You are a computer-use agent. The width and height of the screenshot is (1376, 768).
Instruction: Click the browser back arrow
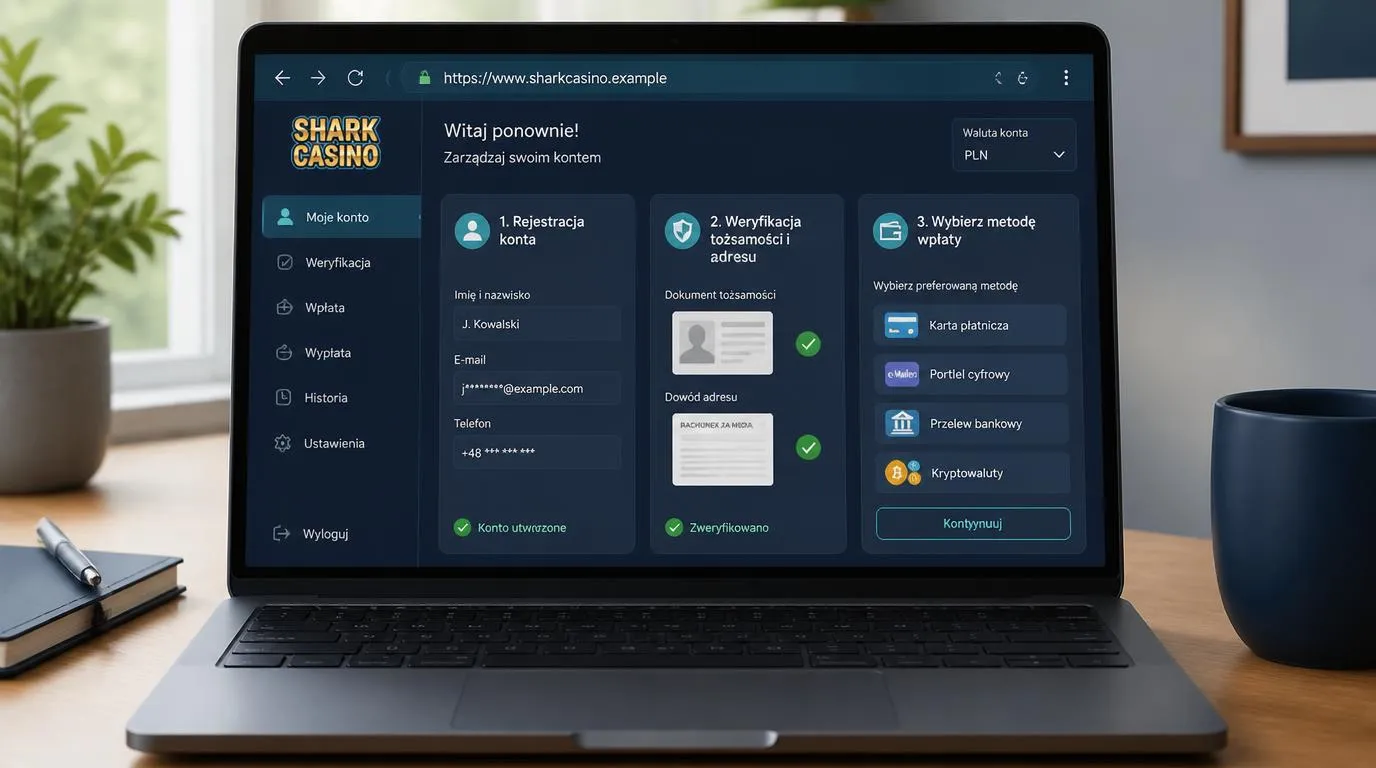click(282, 78)
